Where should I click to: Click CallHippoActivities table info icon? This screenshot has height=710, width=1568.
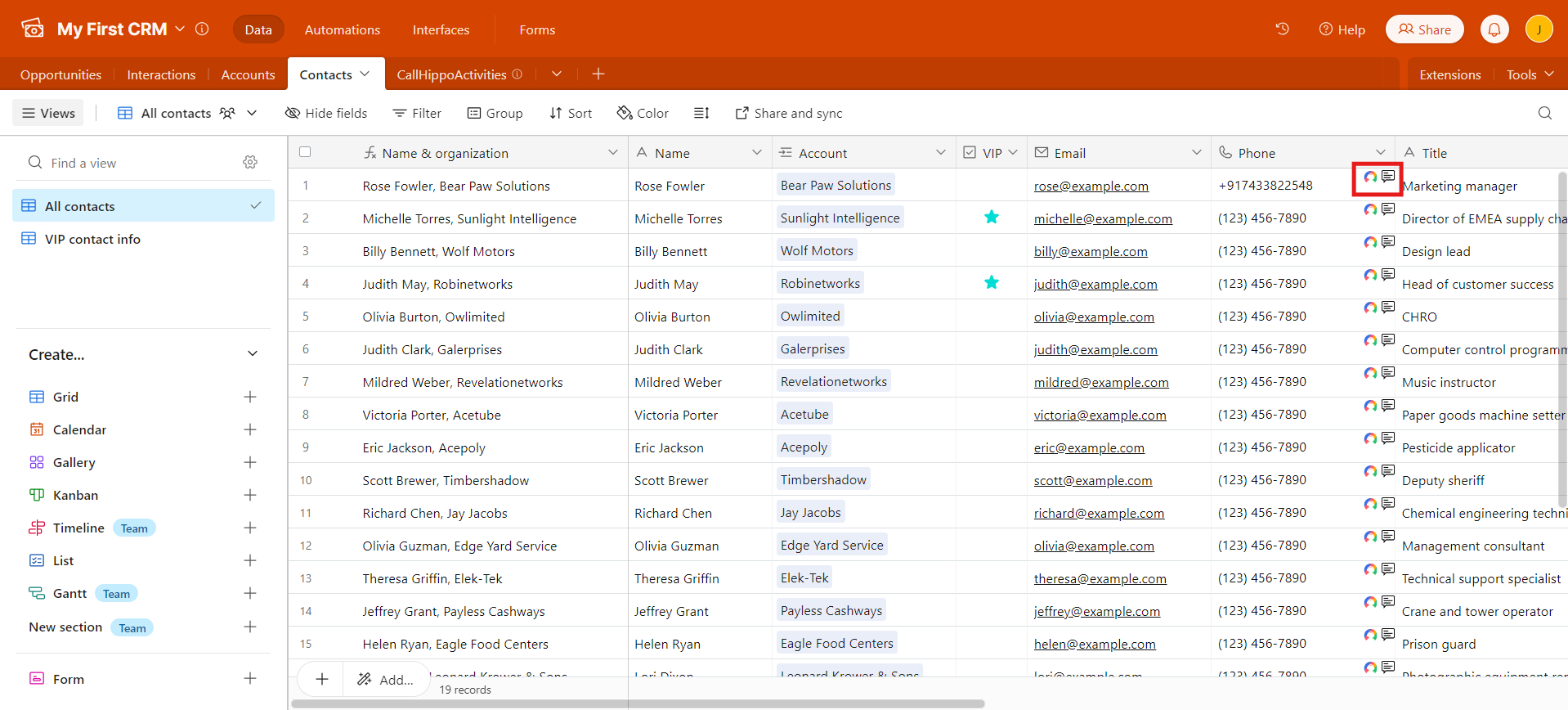[517, 74]
